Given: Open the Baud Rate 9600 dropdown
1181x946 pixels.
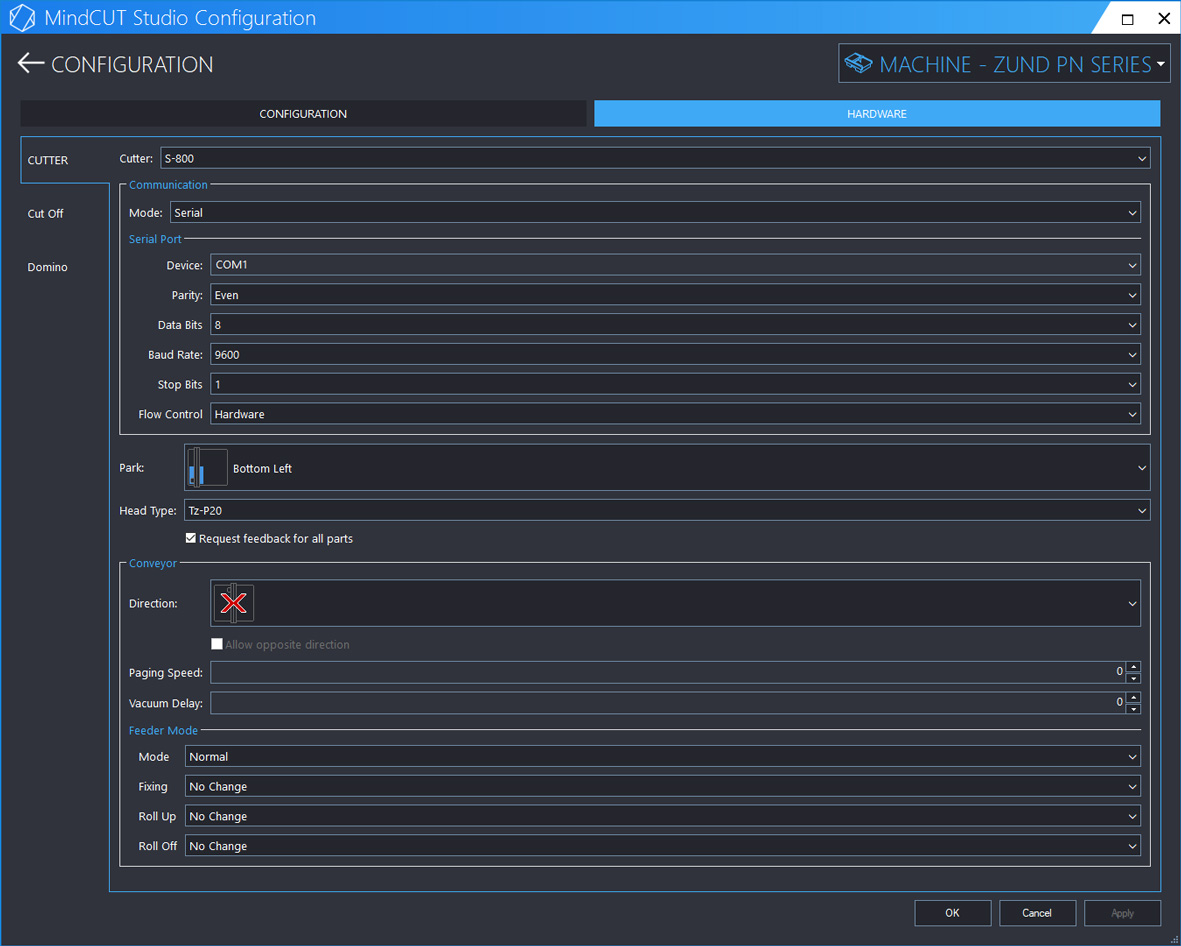Looking at the screenshot, I should [675, 354].
